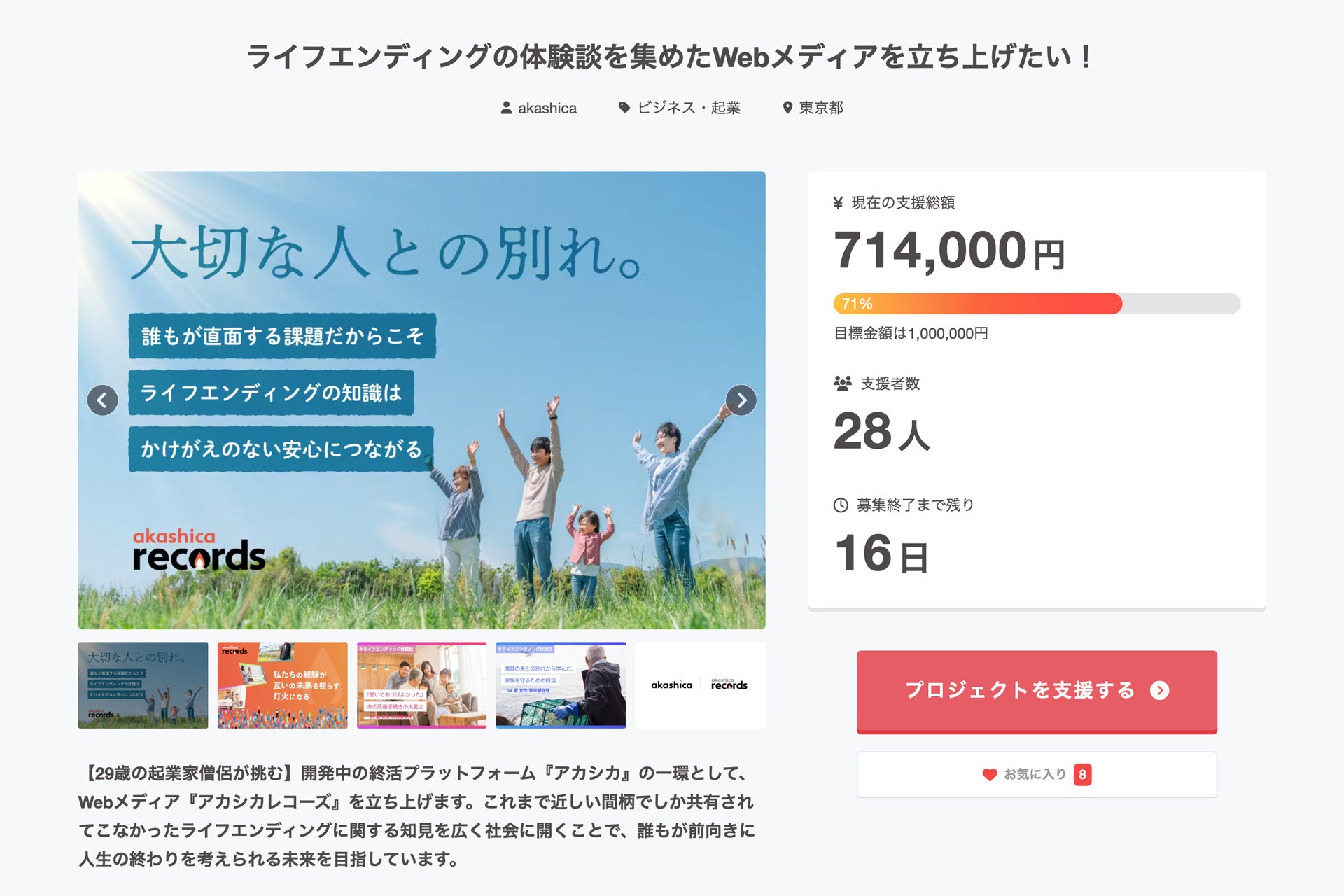1344x896 pixels.
Task: Toggle the お気に入り favorite button
Action: [1036, 775]
